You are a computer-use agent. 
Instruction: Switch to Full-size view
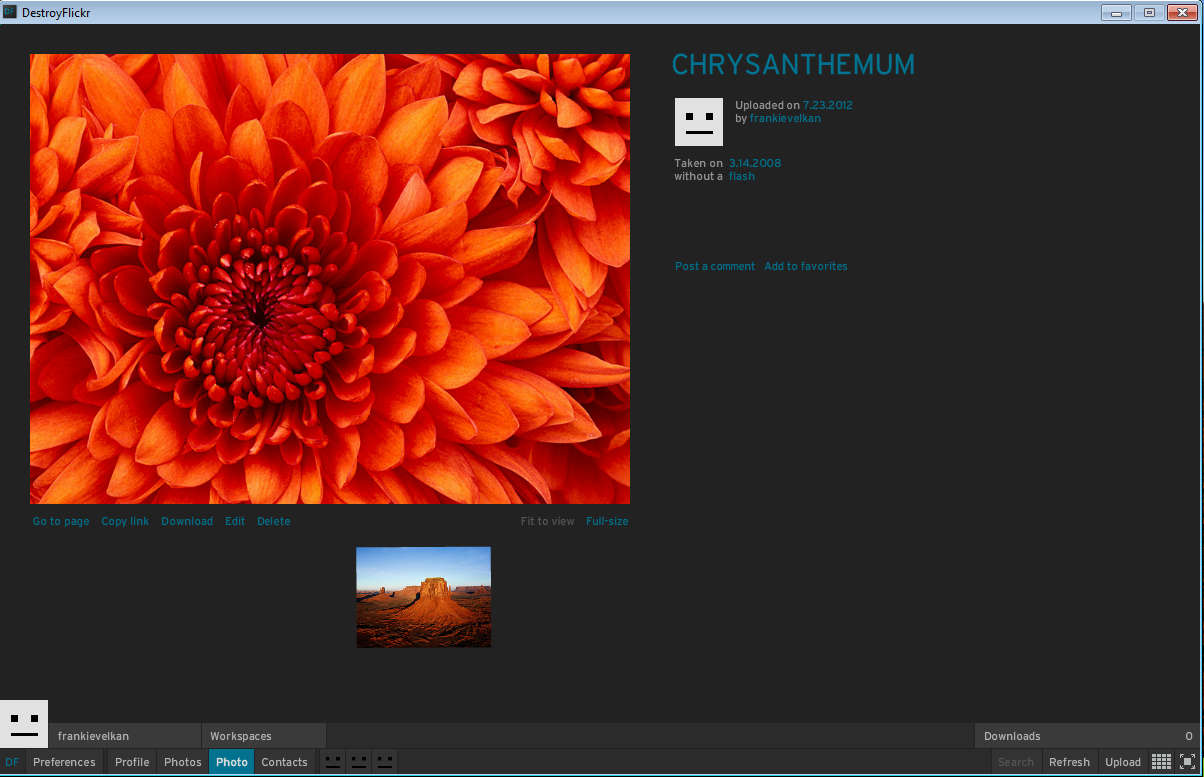point(607,521)
